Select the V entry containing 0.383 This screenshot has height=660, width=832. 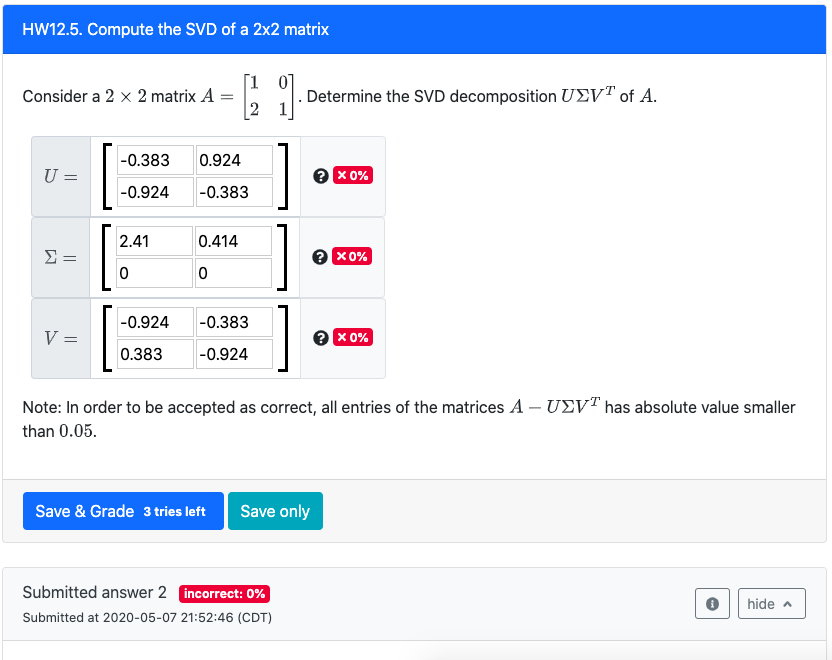pos(153,353)
